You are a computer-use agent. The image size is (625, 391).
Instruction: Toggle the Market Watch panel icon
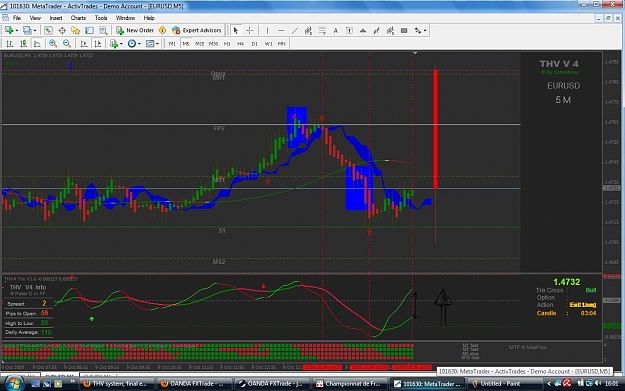pyautogui.click(x=48, y=30)
